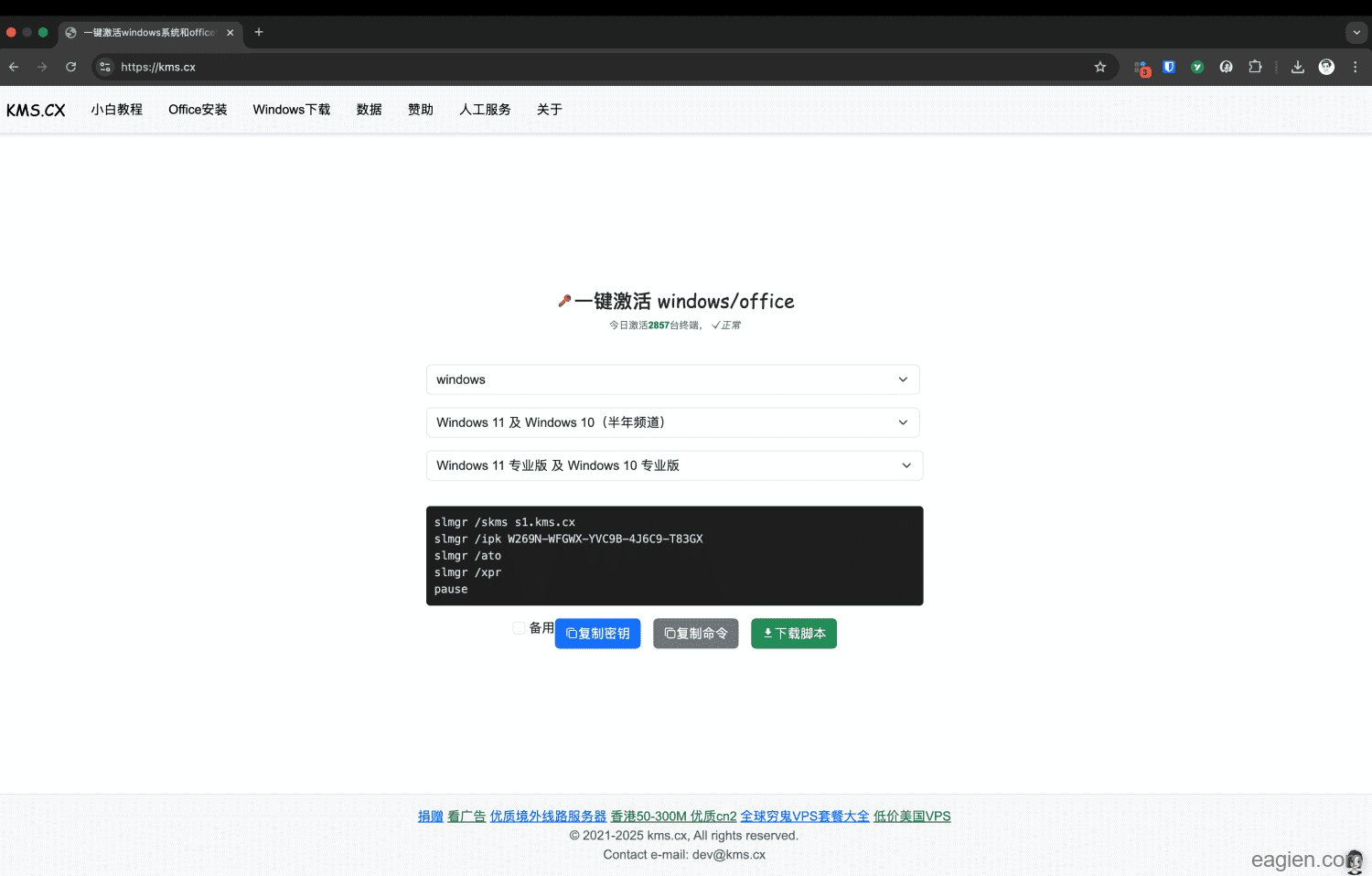Click the browser back arrow

pos(14,67)
